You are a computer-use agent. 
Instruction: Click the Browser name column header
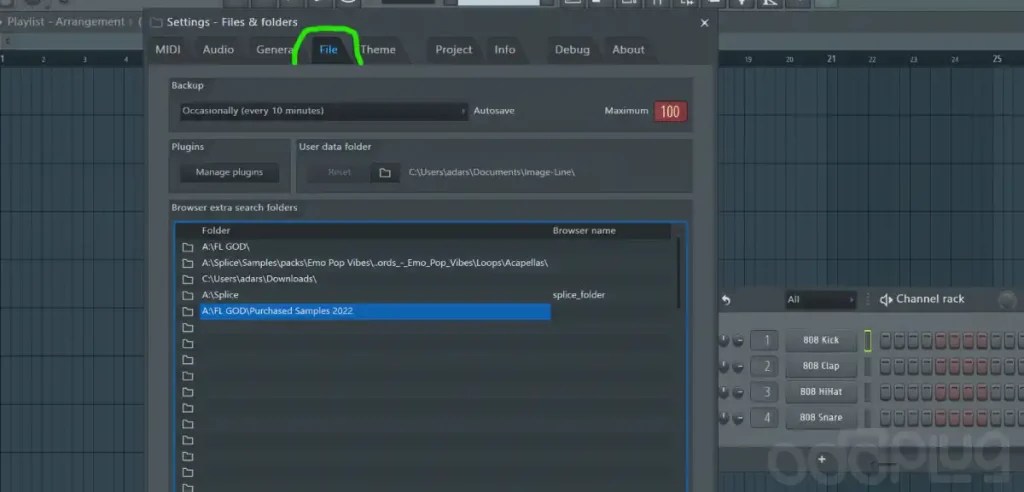584,231
